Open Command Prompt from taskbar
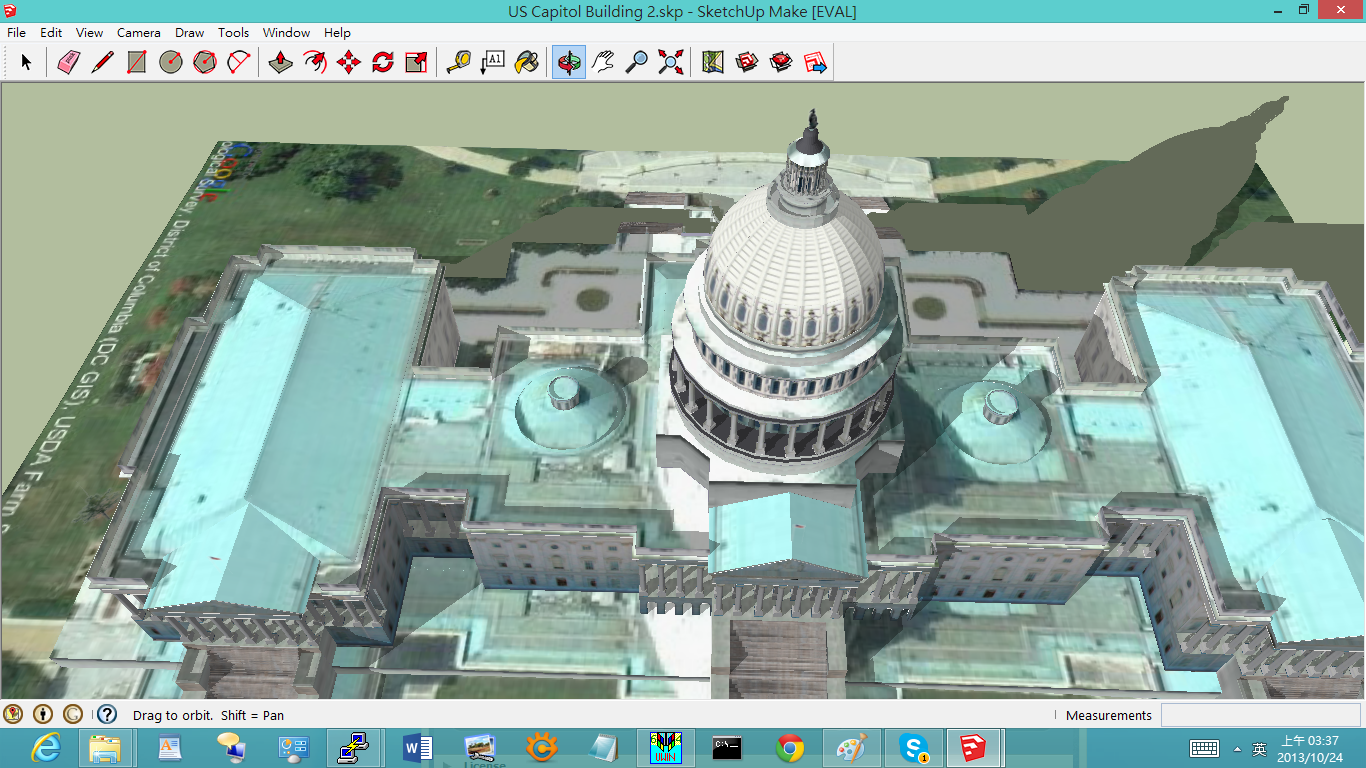 (x=726, y=748)
